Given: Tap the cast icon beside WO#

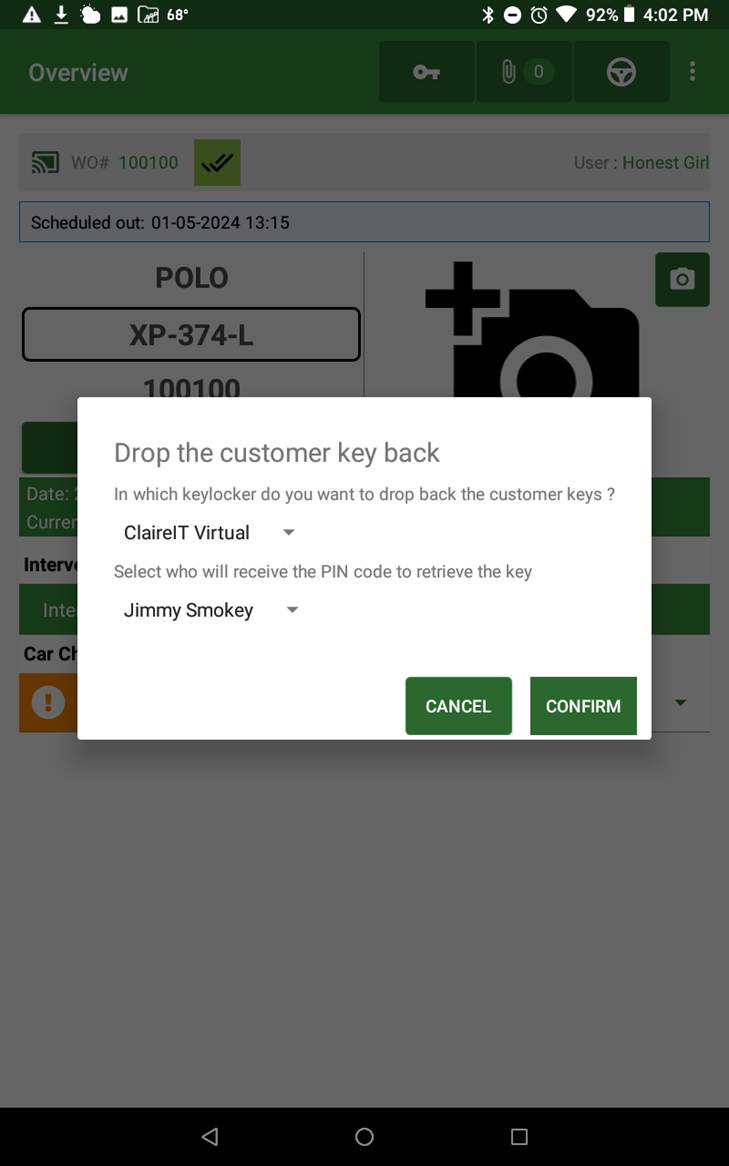Looking at the screenshot, I should (x=45, y=162).
